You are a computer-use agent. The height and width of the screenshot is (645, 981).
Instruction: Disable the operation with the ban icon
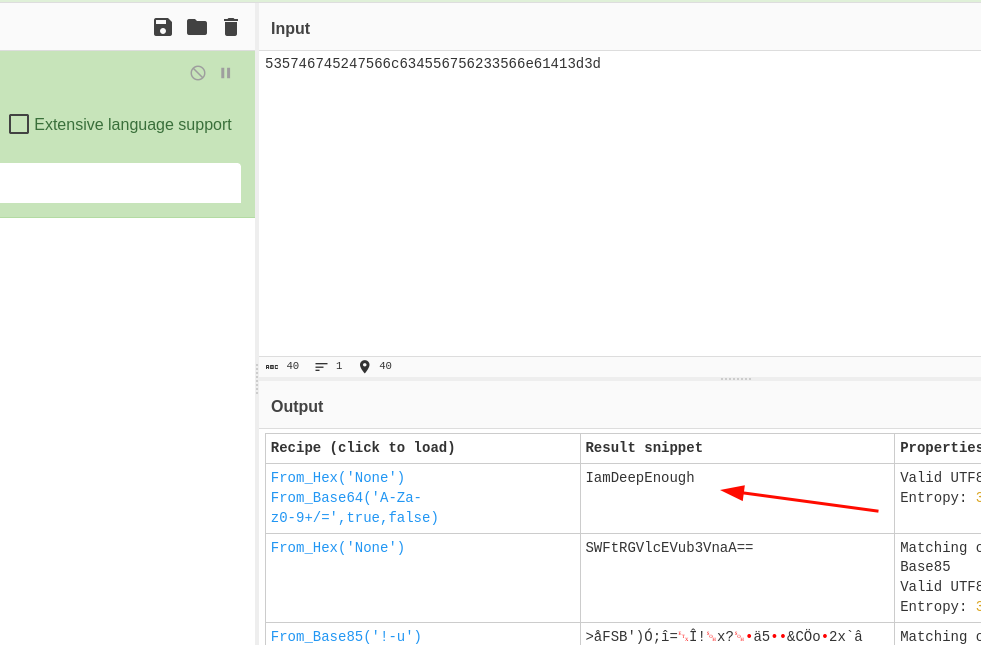point(198,73)
